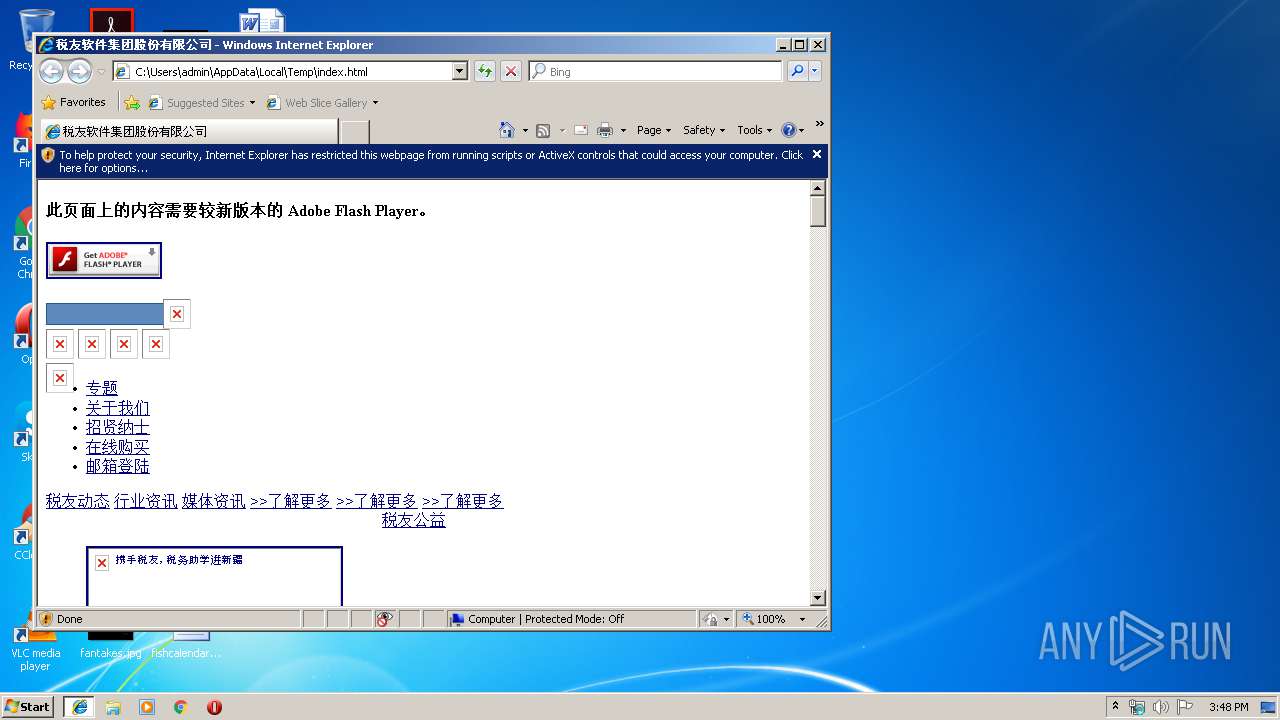Viewport: 1280px width, 720px height.
Task: Click the Get Adobe Flash Player button
Action: pyautogui.click(x=104, y=260)
